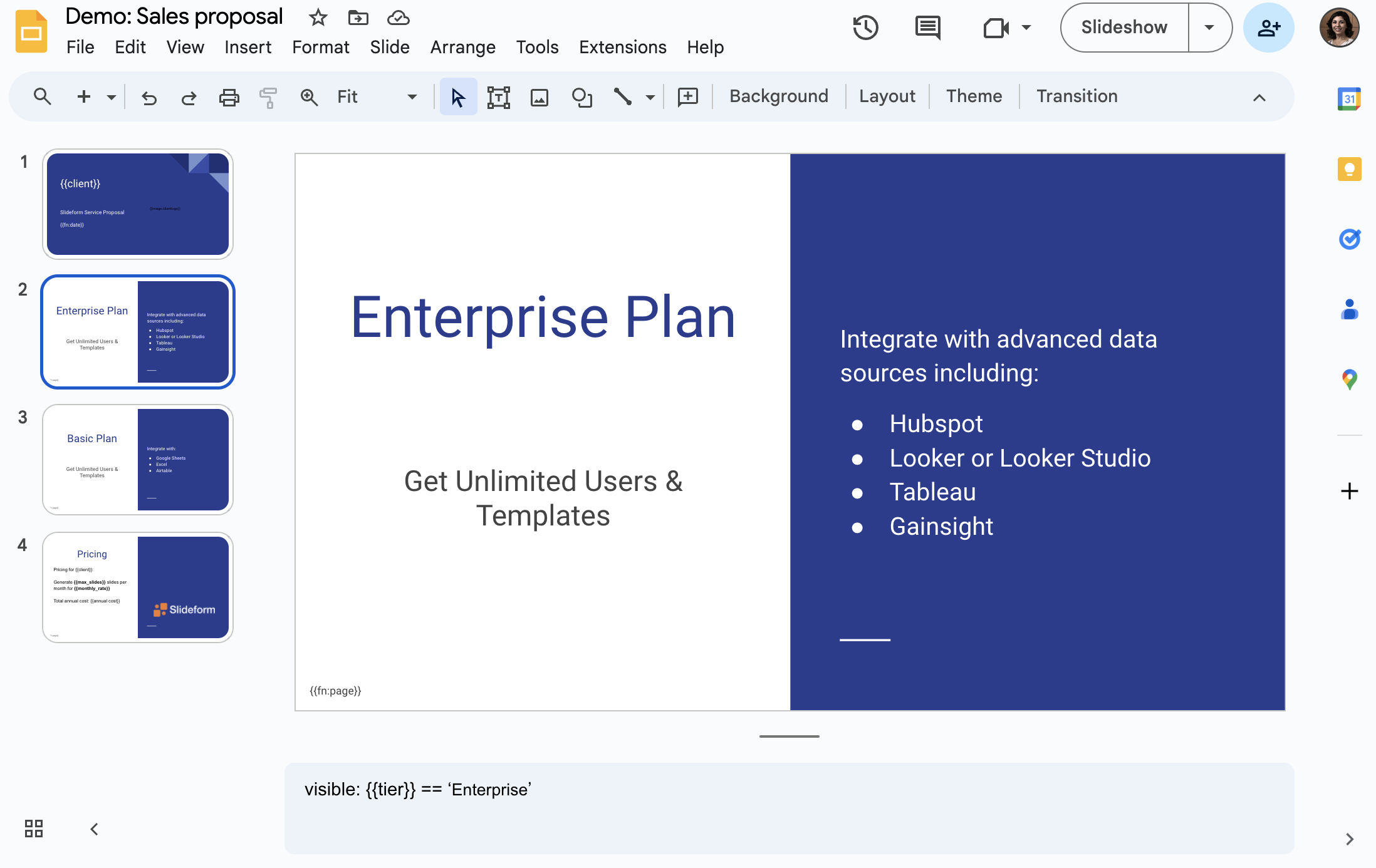The image size is (1376, 868).
Task: Click the Layout button
Action: (887, 96)
